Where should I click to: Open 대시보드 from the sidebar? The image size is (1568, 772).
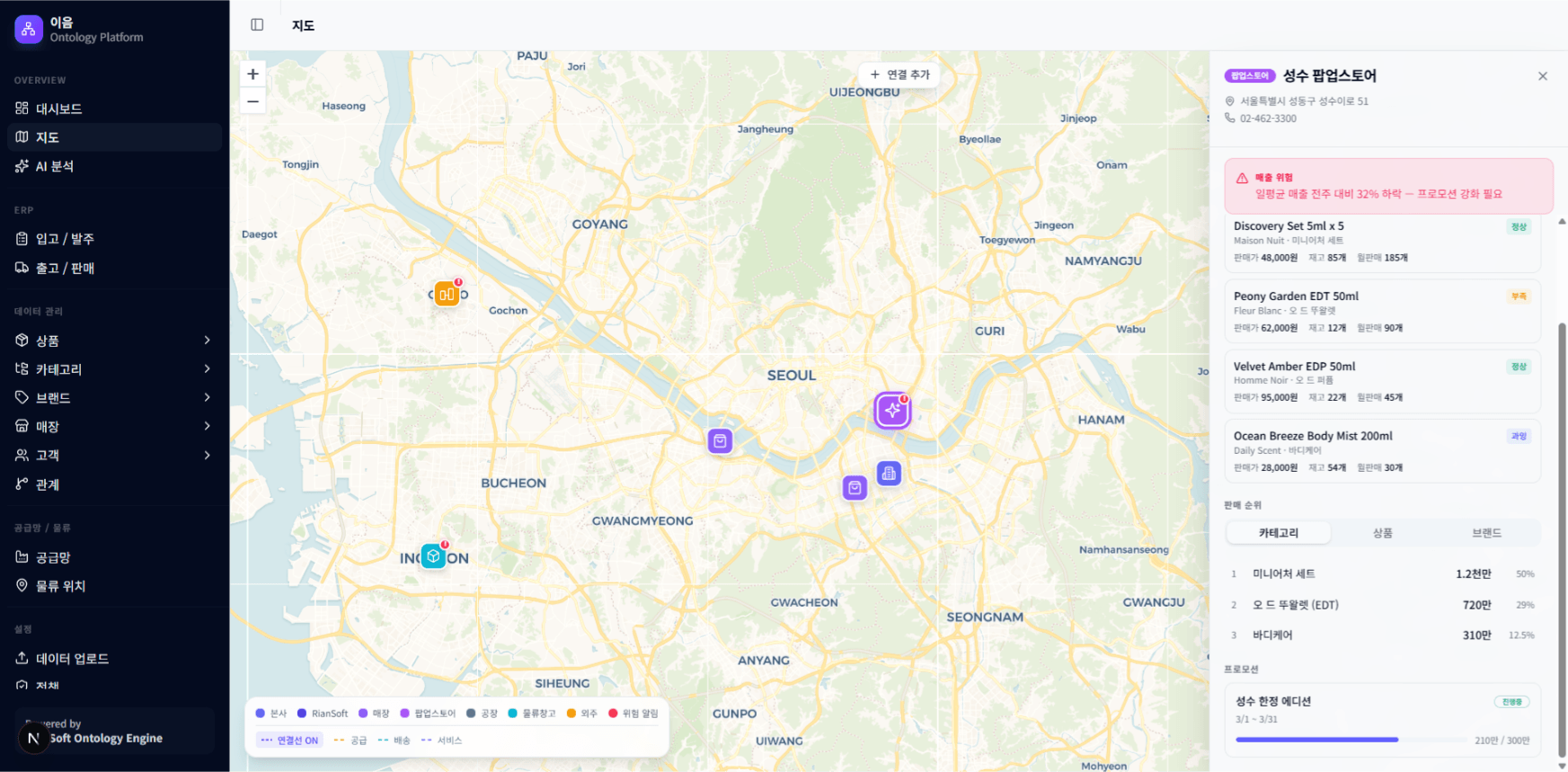pyautogui.click(x=115, y=109)
